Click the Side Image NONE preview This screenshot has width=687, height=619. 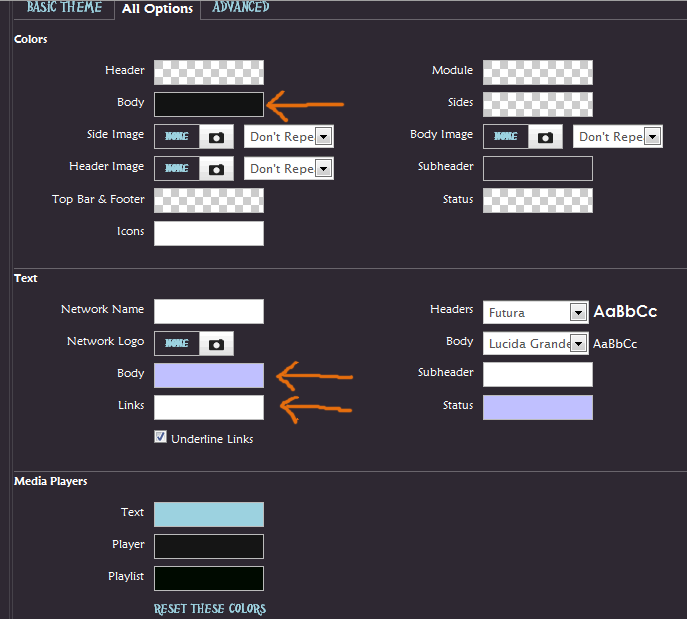click(177, 137)
